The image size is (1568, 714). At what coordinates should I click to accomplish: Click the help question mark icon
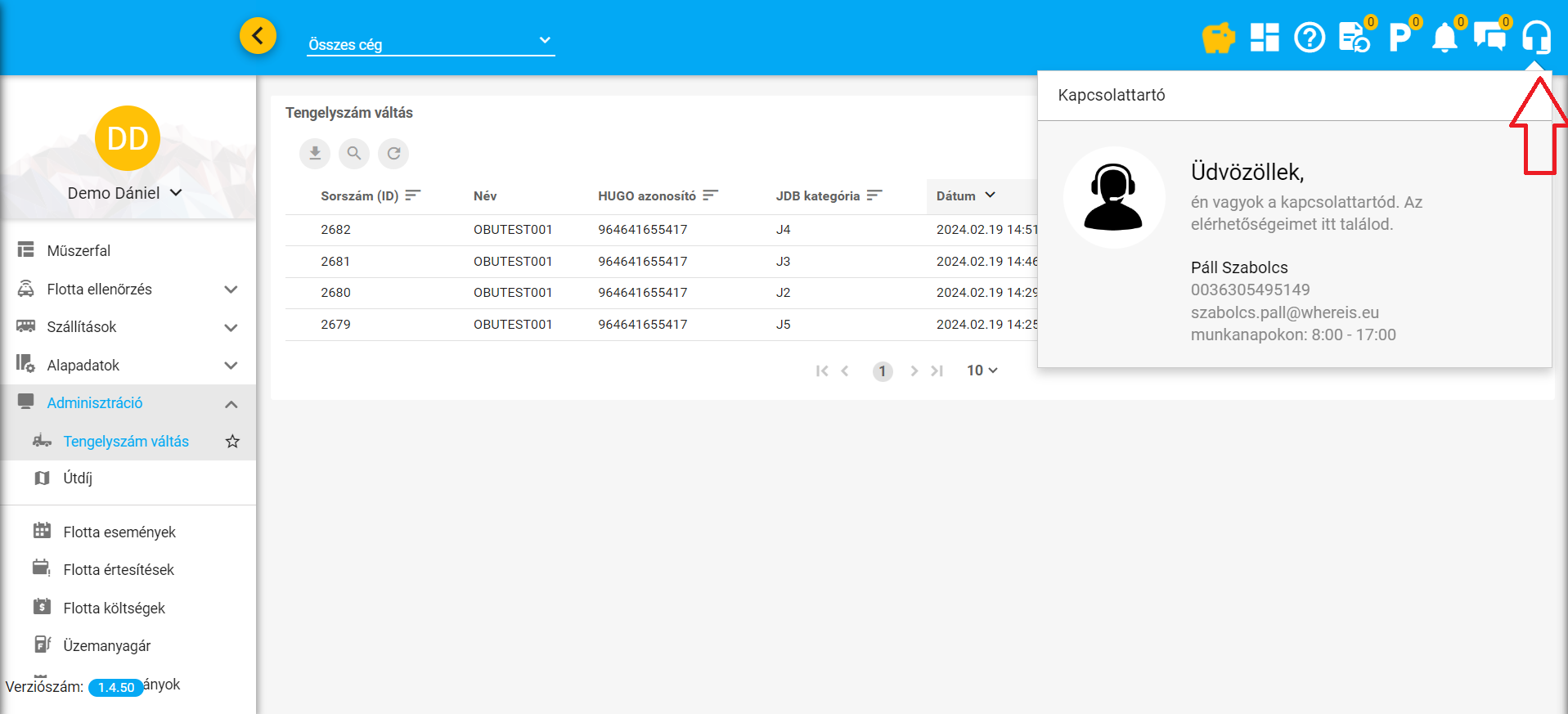coord(1310,38)
